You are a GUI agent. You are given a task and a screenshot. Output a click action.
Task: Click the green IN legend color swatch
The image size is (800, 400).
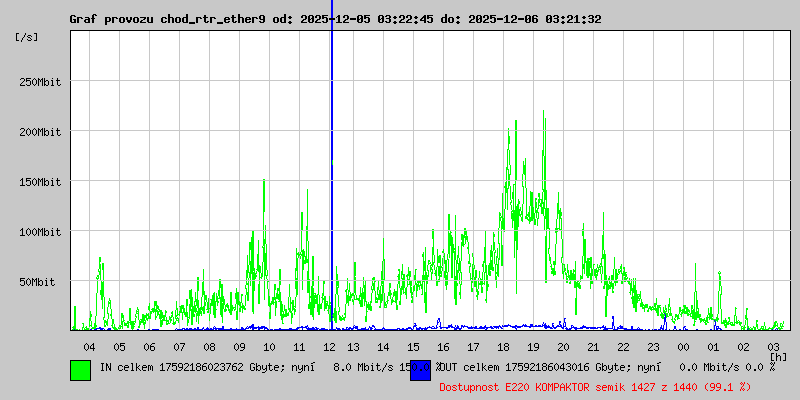click(x=80, y=369)
